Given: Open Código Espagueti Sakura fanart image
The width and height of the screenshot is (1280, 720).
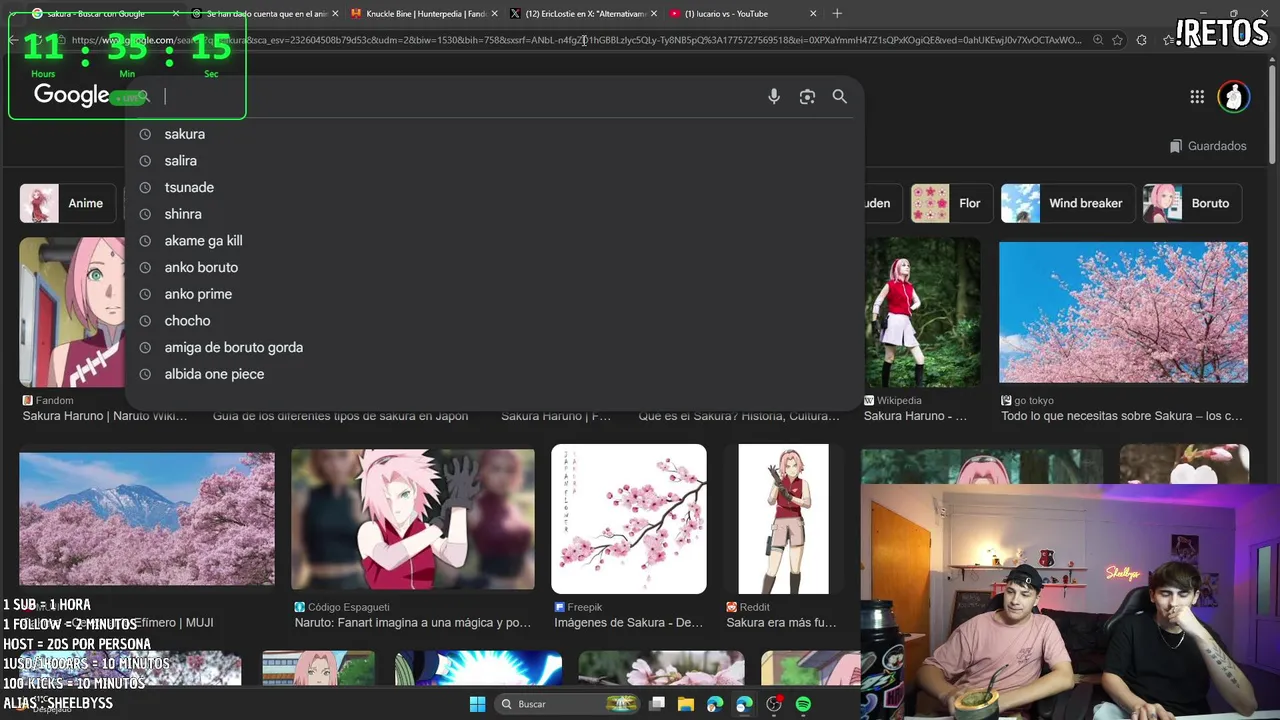Looking at the screenshot, I should pos(413,519).
